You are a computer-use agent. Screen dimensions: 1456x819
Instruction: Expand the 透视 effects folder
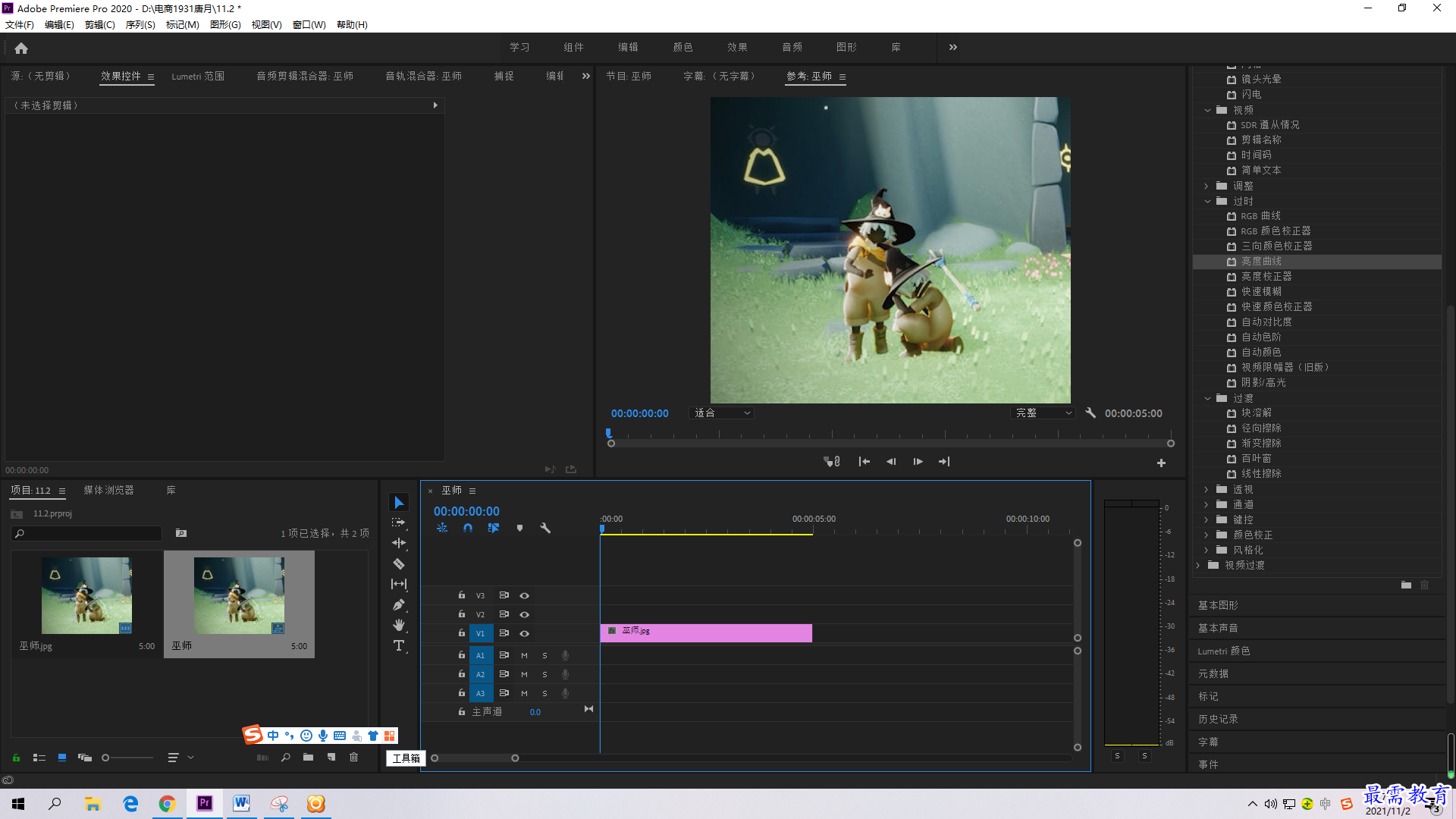coord(1207,489)
